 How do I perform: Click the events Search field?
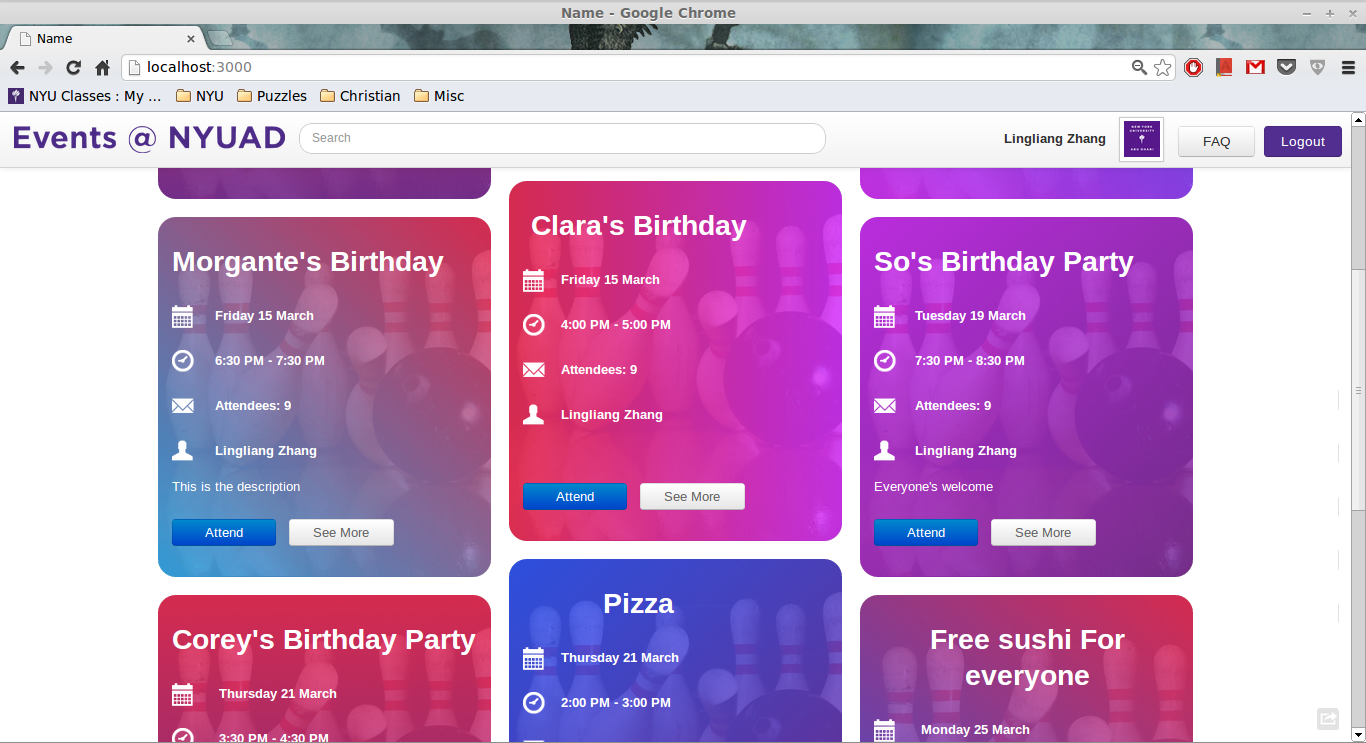pyautogui.click(x=562, y=138)
